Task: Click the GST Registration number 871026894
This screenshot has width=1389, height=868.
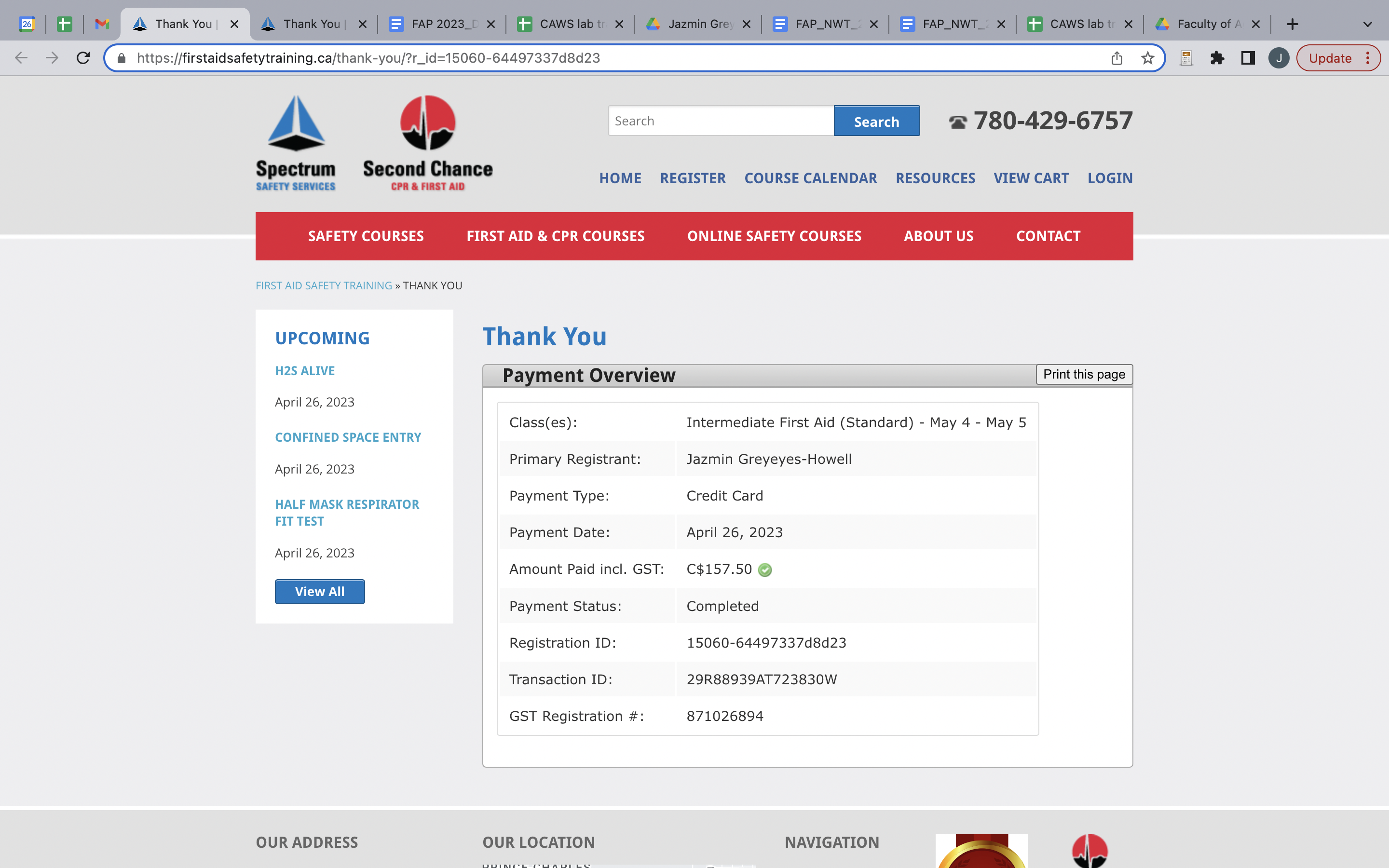Action: [x=725, y=716]
